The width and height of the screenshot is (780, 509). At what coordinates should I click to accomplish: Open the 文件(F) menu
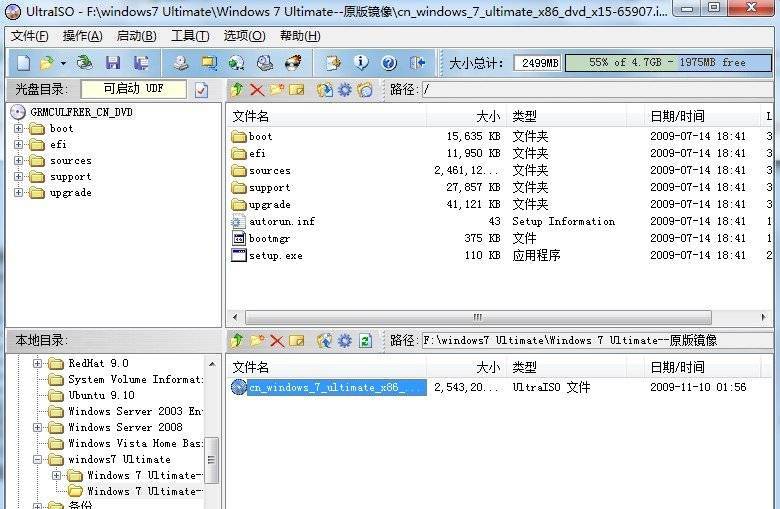click(30, 36)
